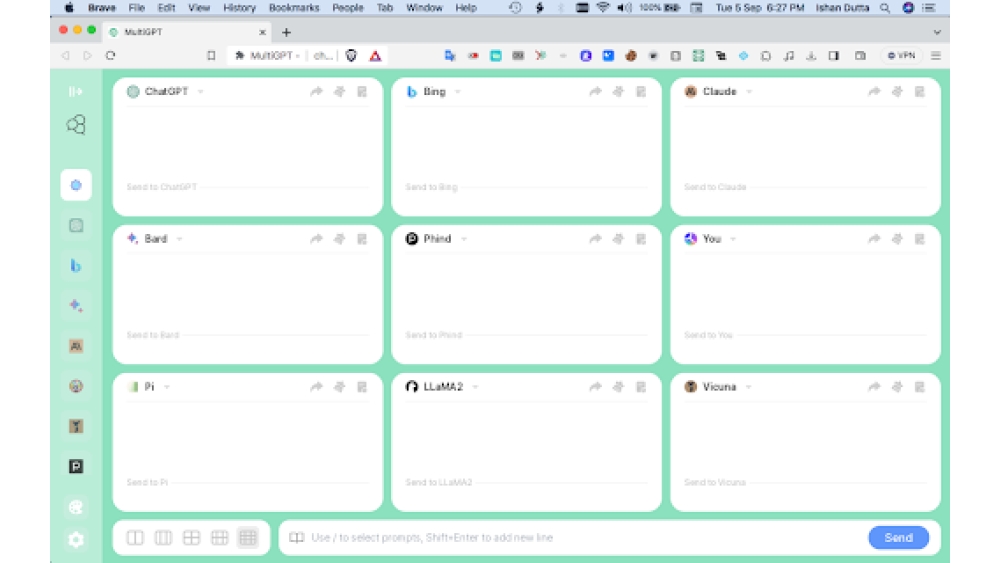The height and width of the screenshot is (563, 1000).
Task: Clear the Phind conversation
Action: pyautogui.click(x=618, y=239)
